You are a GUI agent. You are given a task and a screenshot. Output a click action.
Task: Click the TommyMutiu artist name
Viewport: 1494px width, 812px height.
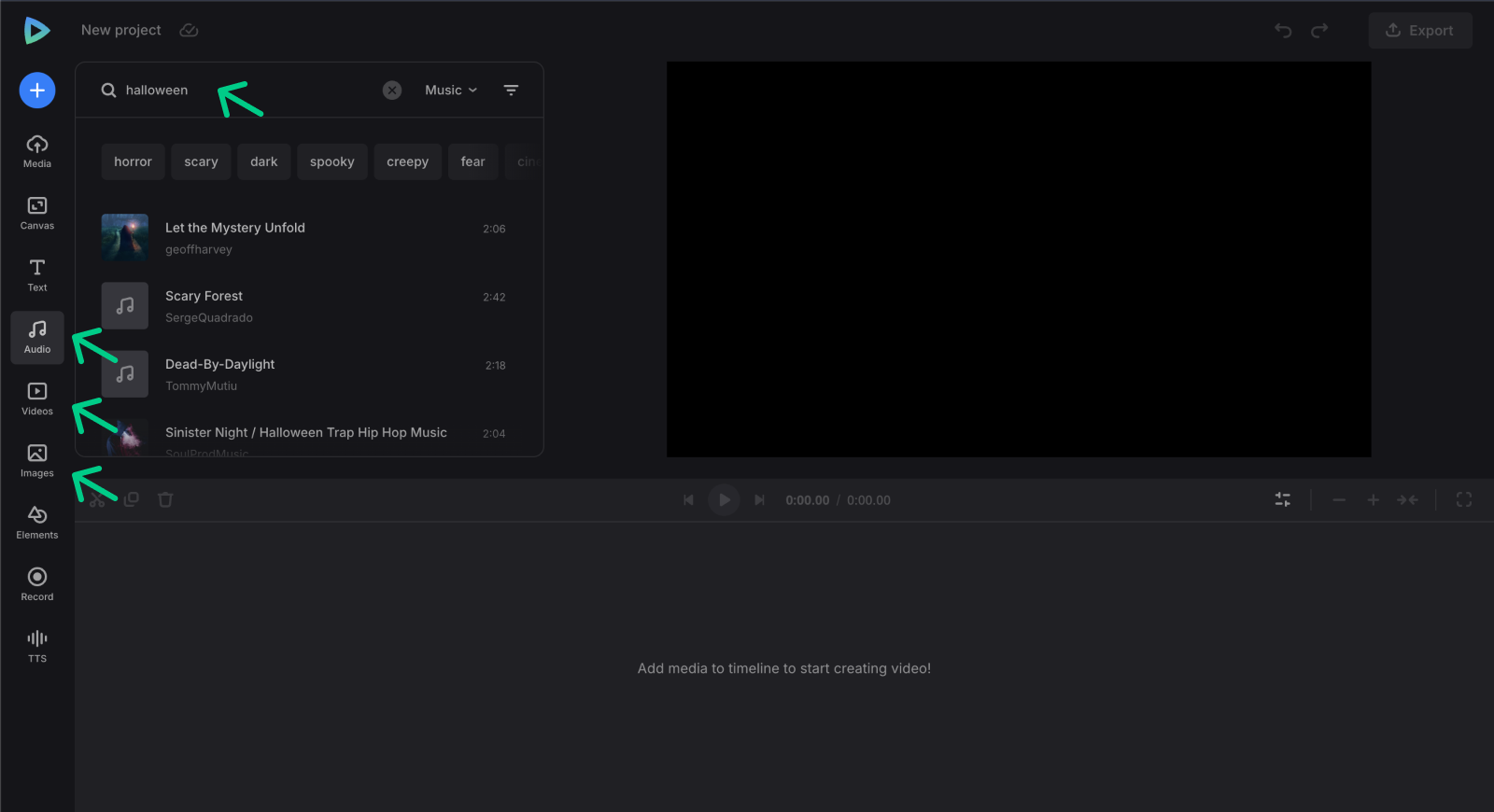tap(201, 385)
